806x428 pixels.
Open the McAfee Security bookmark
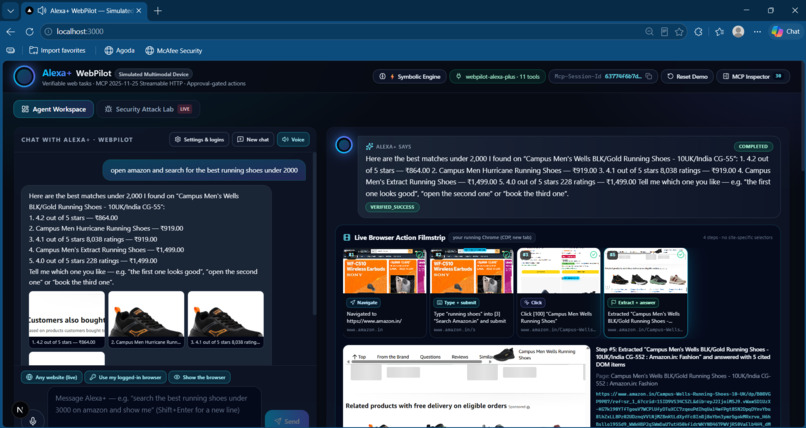(173, 50)
